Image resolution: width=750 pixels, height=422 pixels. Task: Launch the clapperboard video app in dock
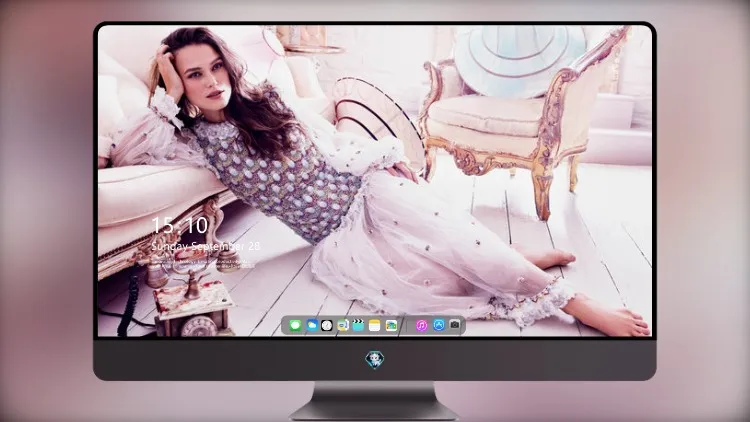click(358, 325)
